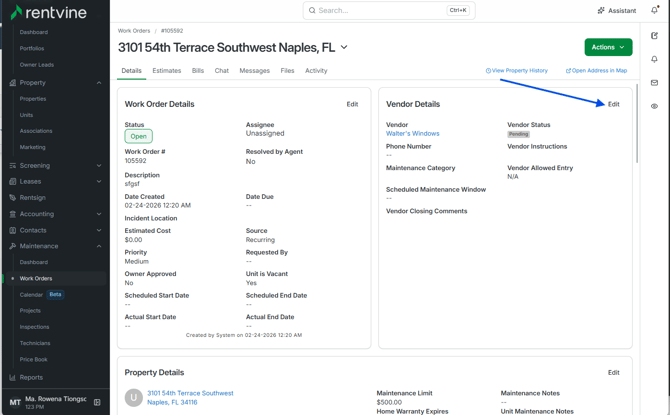Click the MT user avatar

tap(15, 402)
